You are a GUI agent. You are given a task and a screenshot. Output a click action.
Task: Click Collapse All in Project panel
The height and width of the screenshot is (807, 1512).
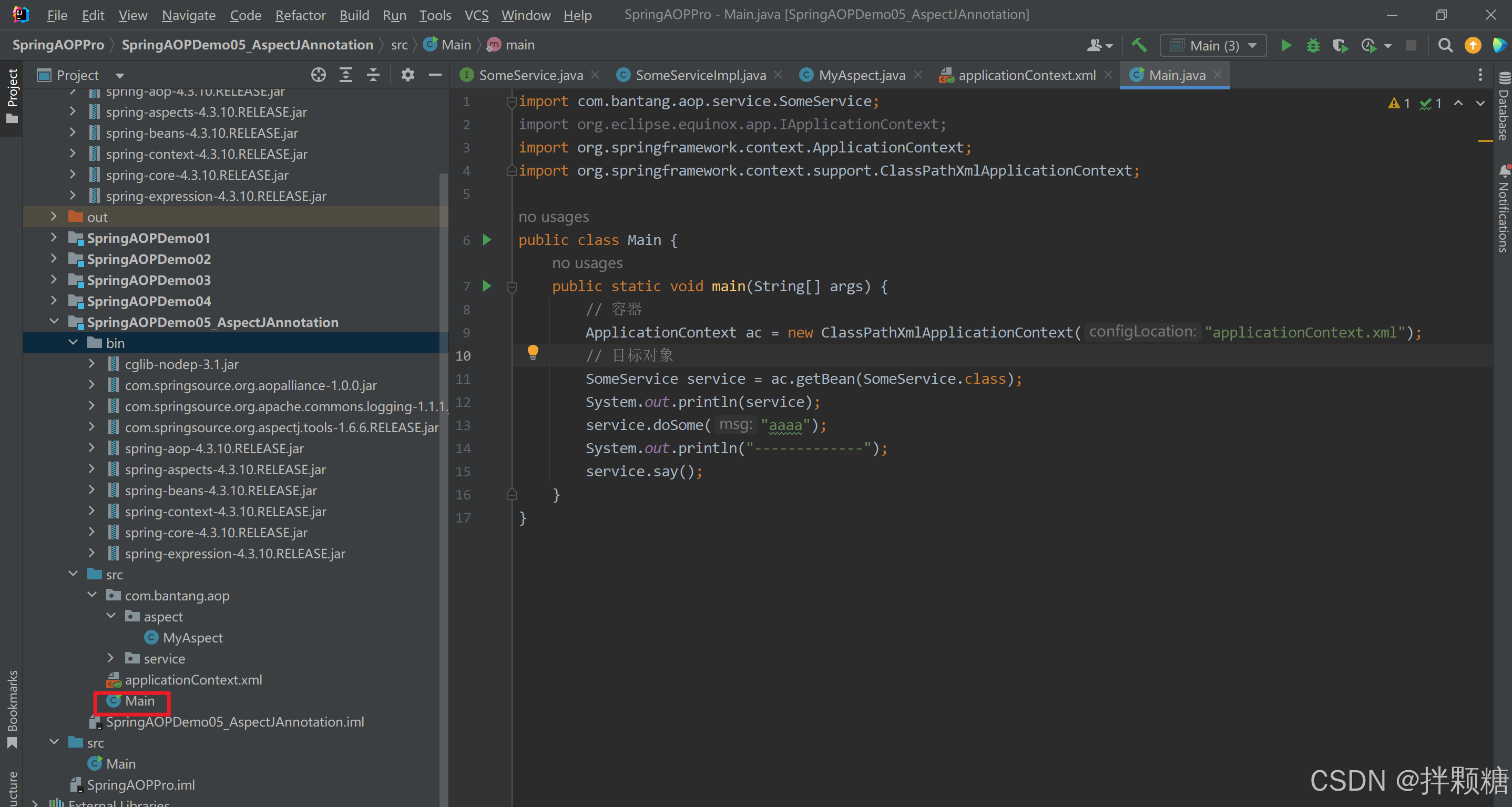373,75
